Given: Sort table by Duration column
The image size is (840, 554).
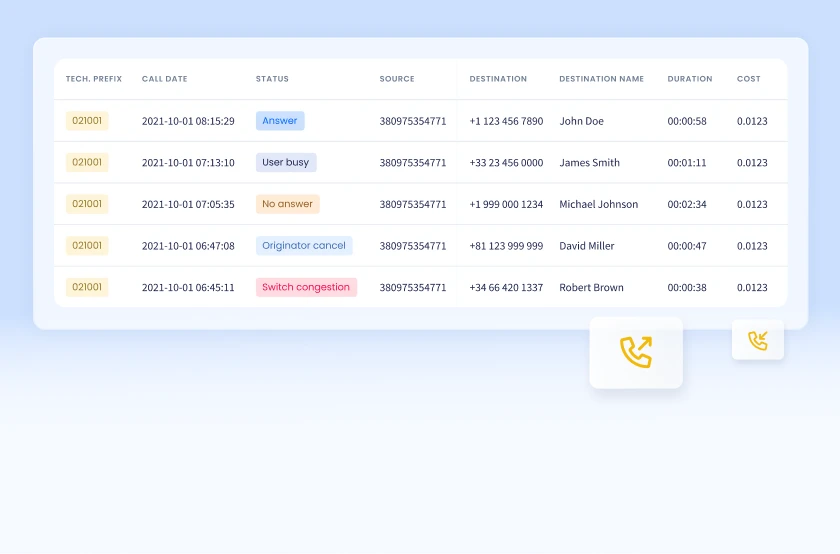Looking at the screenshot, I should click(690, 79).
